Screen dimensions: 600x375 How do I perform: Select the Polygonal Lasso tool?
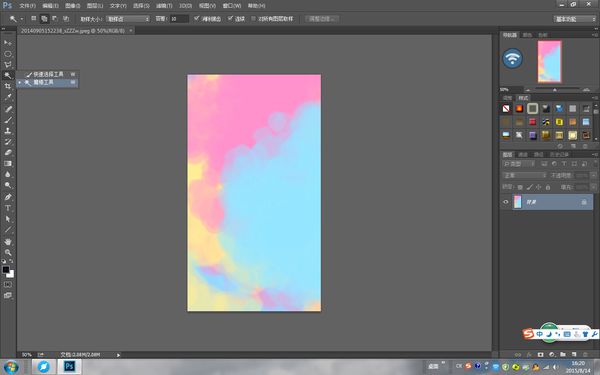pos(8,64)
